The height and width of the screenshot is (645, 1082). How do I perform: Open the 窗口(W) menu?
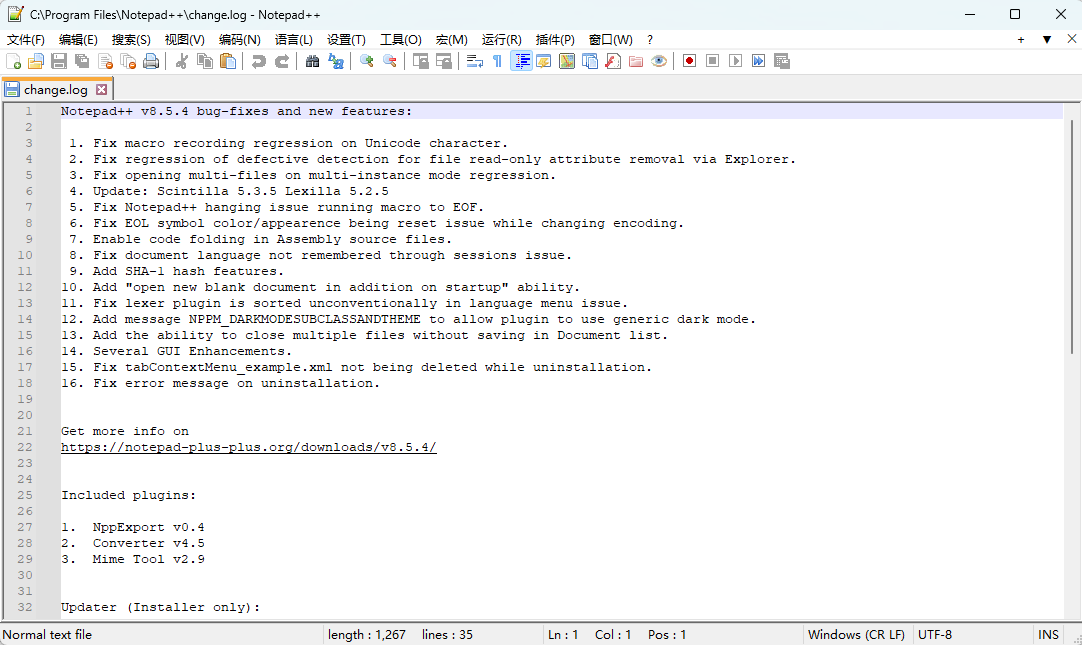click(610, 40)
